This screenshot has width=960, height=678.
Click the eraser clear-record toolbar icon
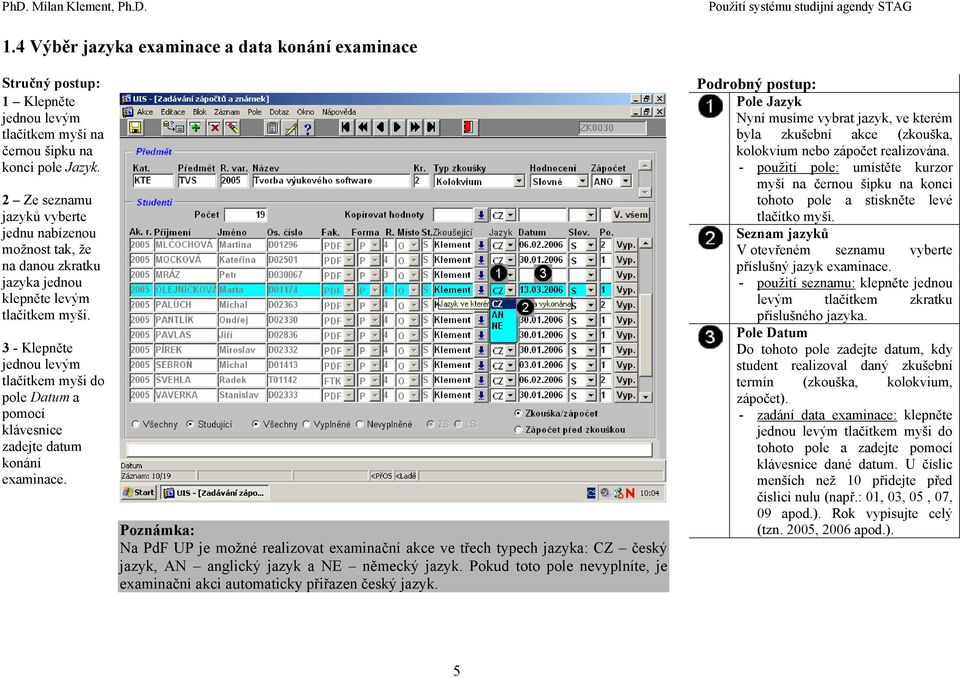click(231, 127)
